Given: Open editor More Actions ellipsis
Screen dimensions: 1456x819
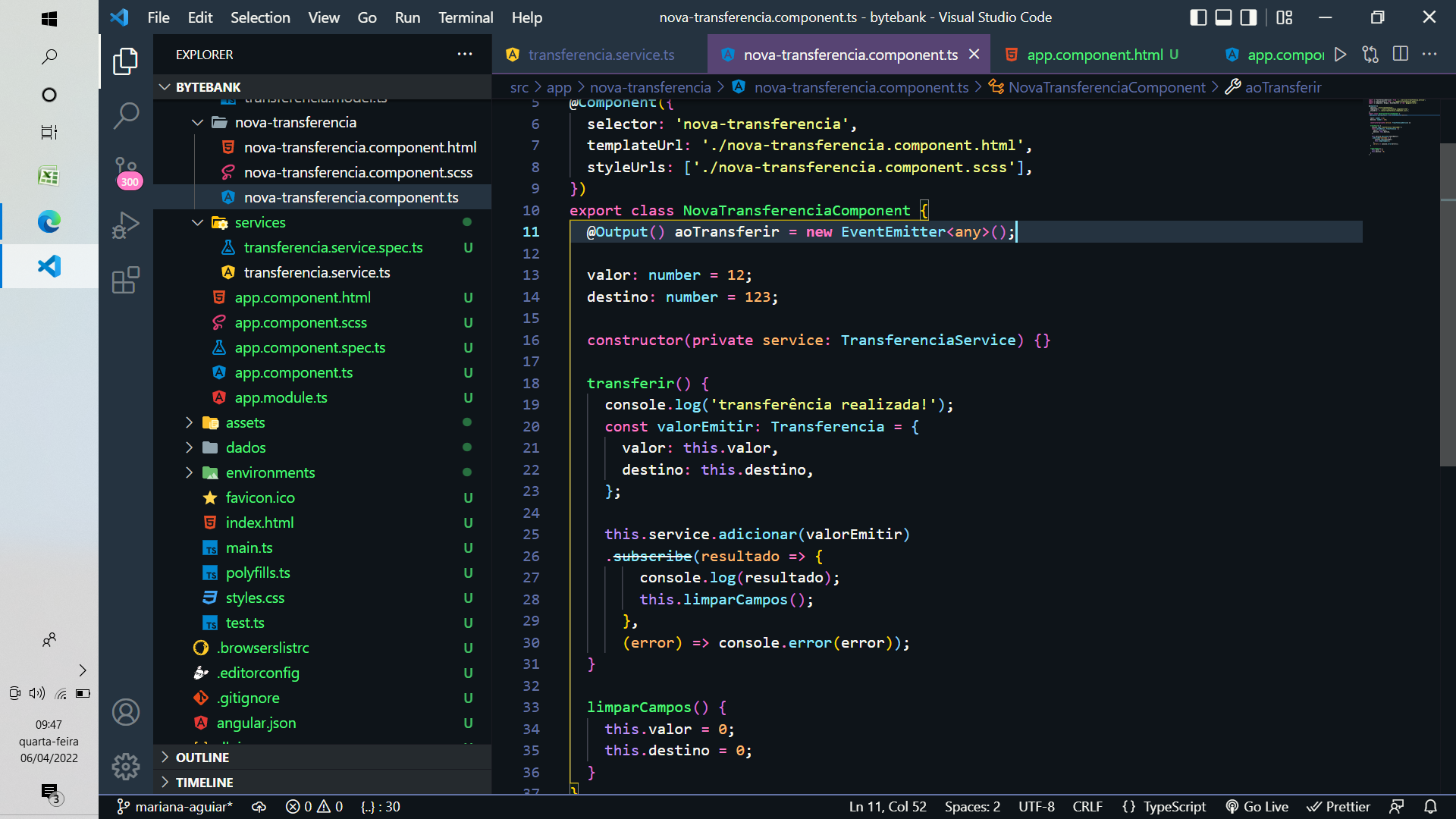Looking at the screenshot, I should click(x=1429, y=55).
